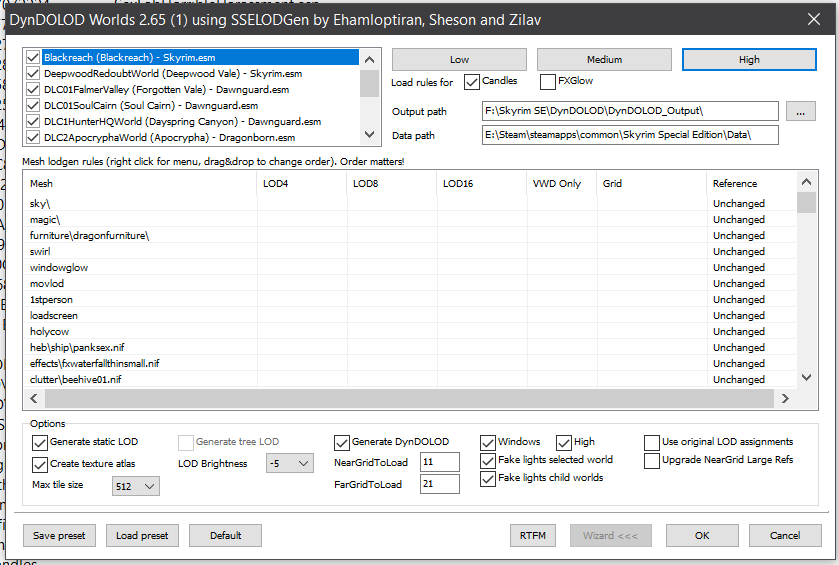Image resolution: width=839 pixels, height=565 pixels.
Task: Focus the FarGridToLoad value field
Action: click(439, 484)
